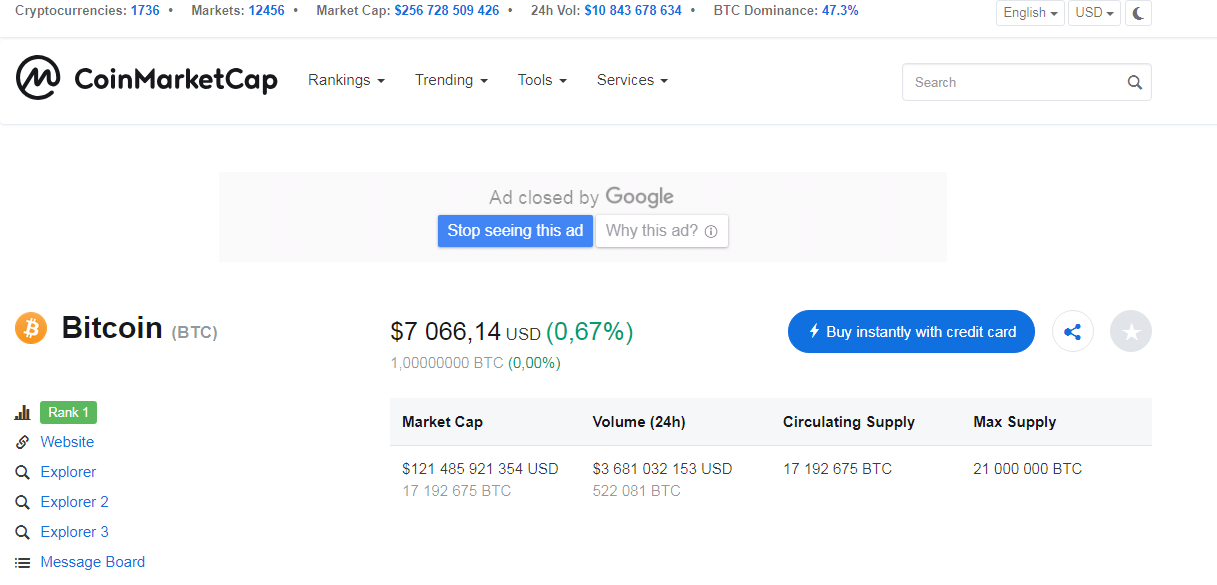Open the Rankings menu
This screenshot has width=1217, height=585.
point(346,80)
